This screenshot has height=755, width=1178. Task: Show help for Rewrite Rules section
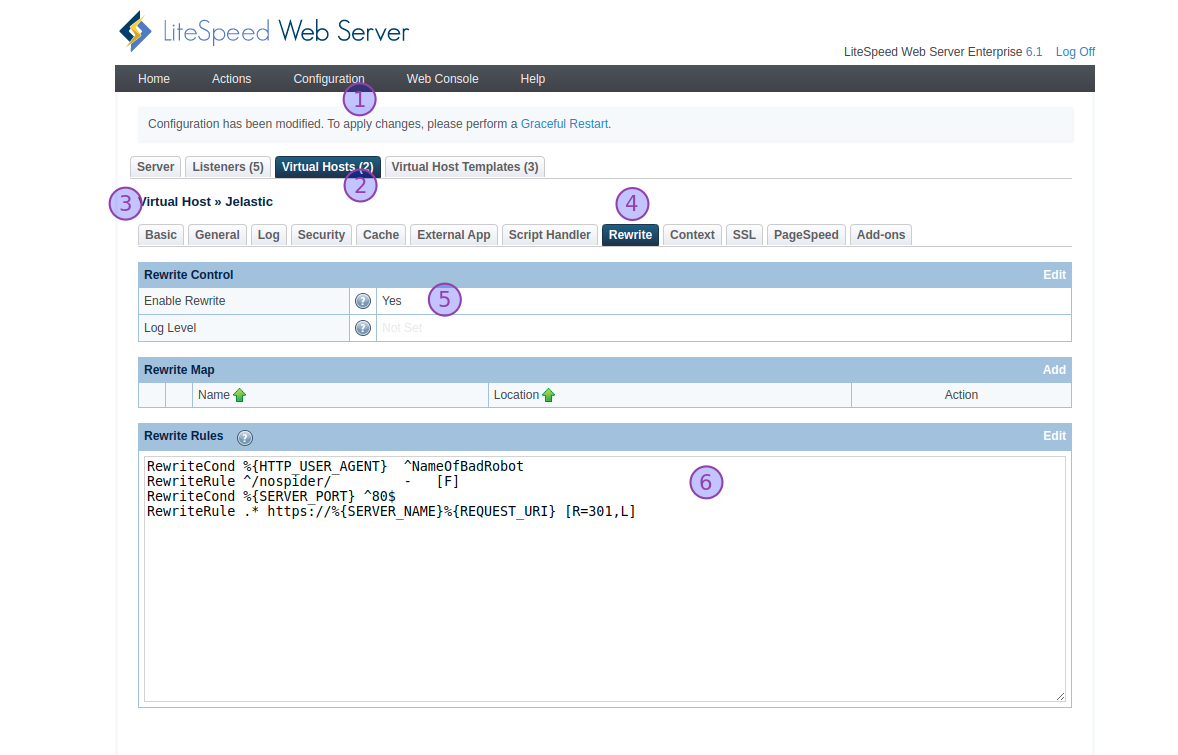245,437
